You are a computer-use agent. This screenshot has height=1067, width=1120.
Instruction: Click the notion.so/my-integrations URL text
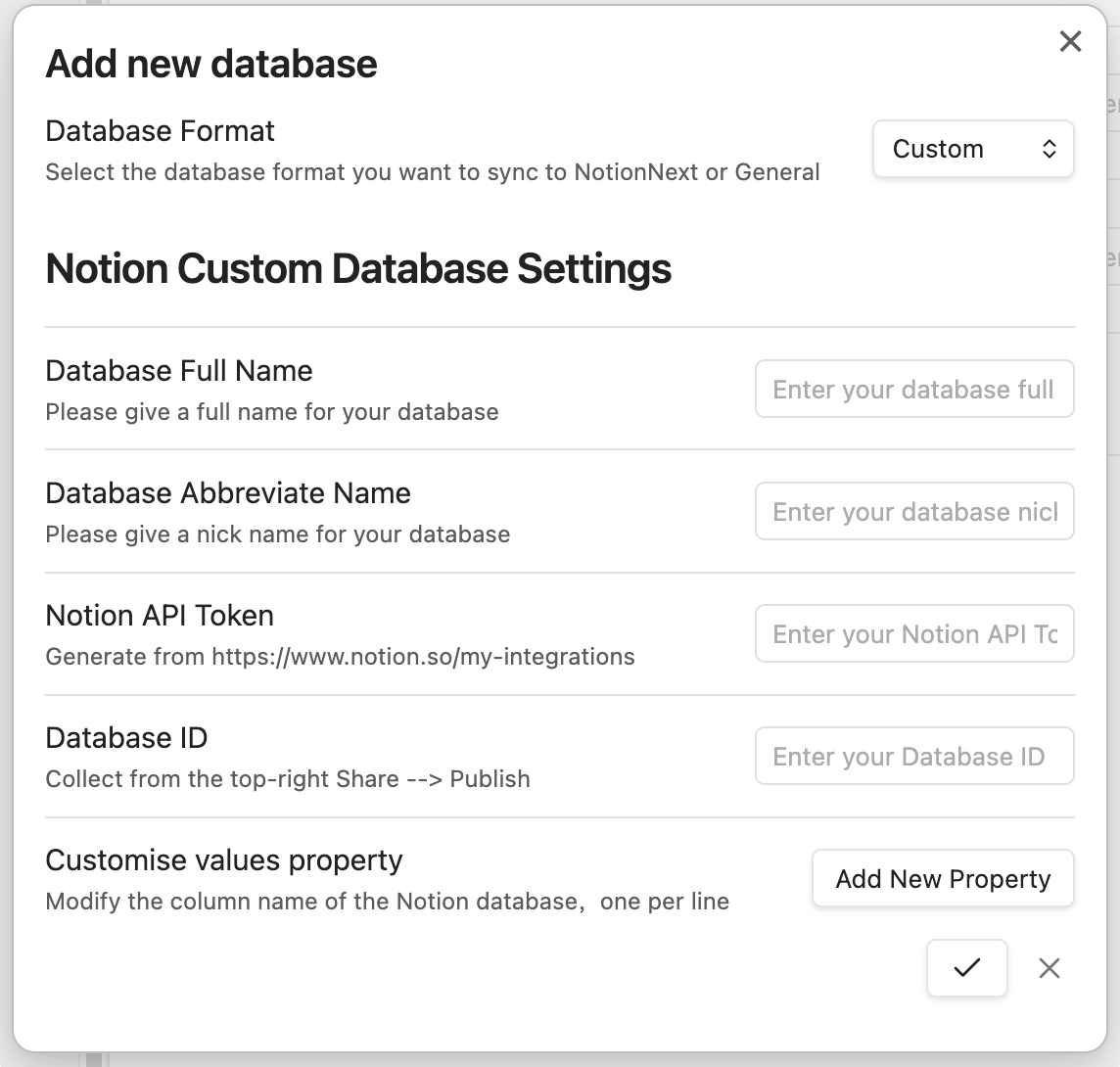tap(423, 657)
